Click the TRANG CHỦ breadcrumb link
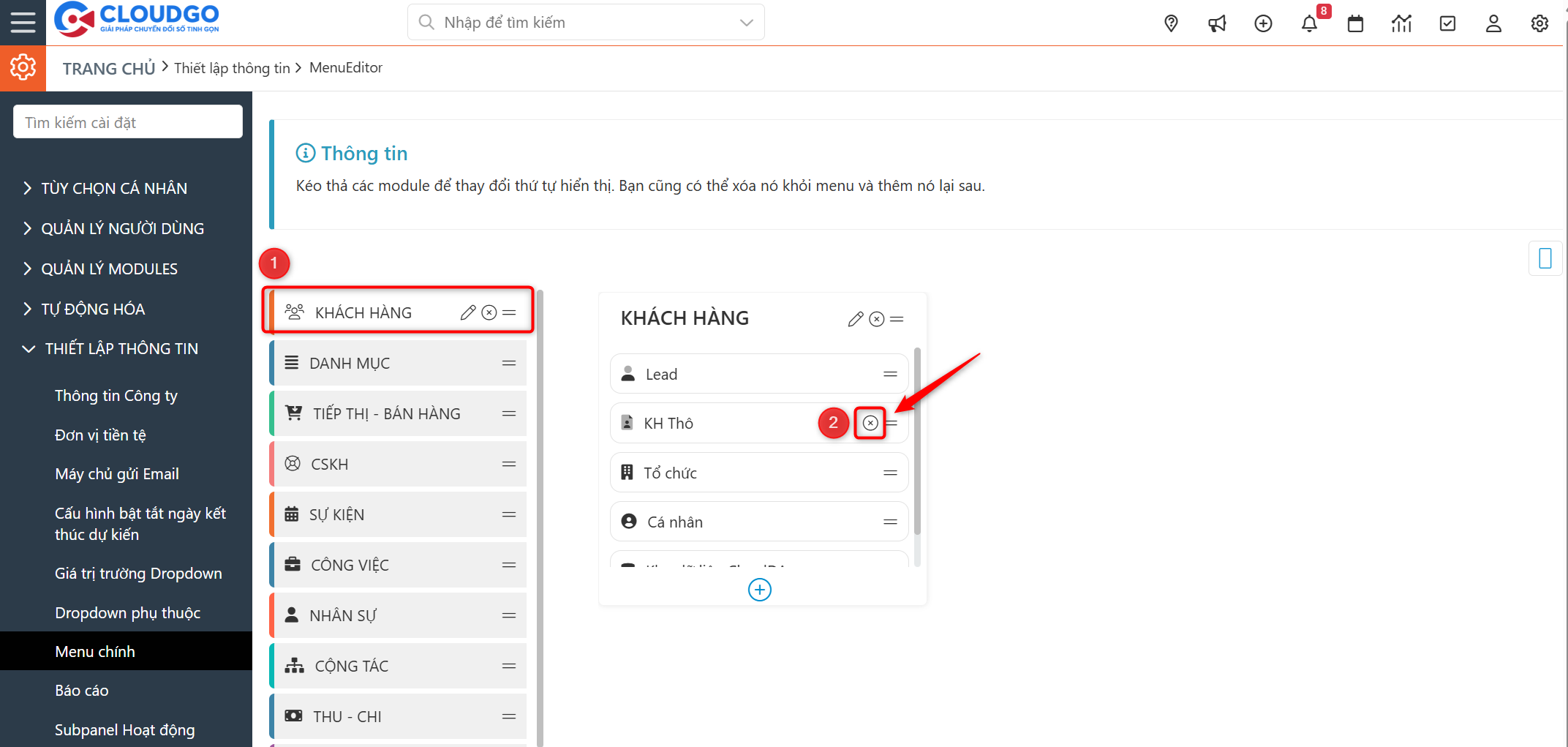 108,67
